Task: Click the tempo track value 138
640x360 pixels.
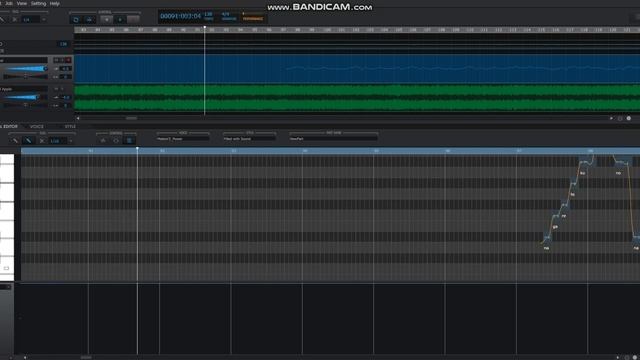Action: tap(63, 44)
